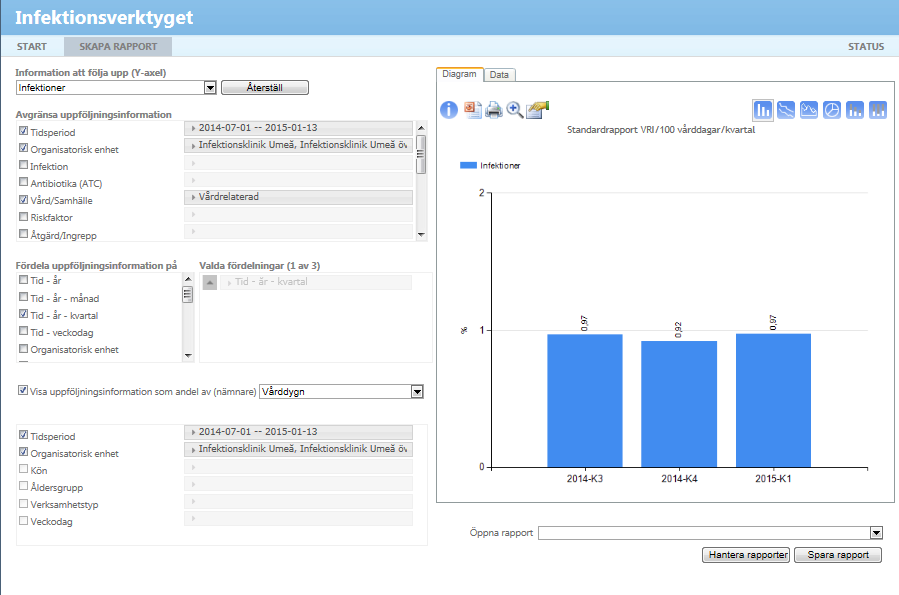Click the Spara rapport button
The width and height of the screenshot is (899, 595).
coord(838,555)
